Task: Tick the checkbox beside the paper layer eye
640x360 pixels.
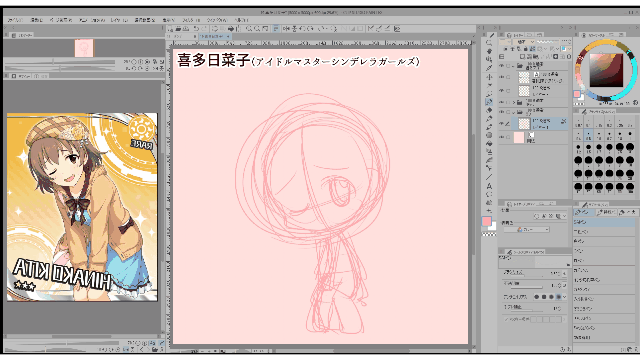Action: (x=508, y=137)
